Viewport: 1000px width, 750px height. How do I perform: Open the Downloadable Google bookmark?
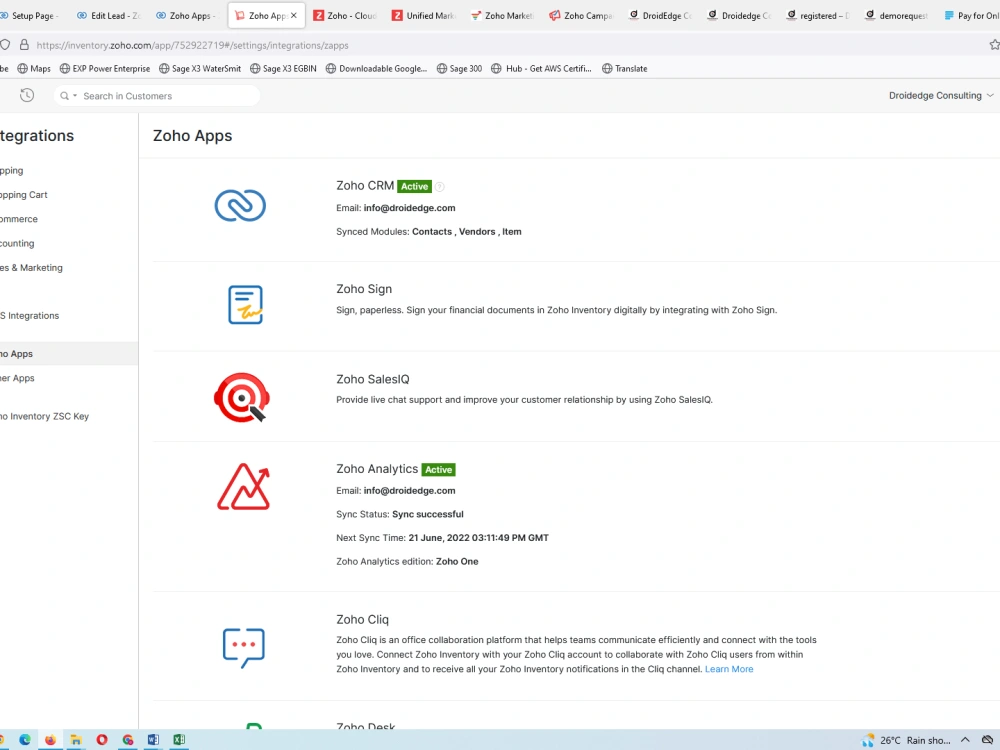pos(376,68)
